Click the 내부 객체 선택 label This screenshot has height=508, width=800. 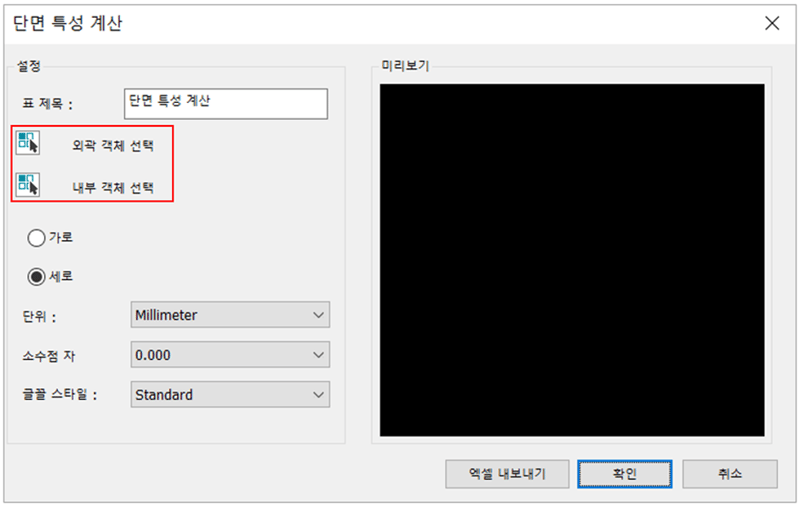point(113,188)
